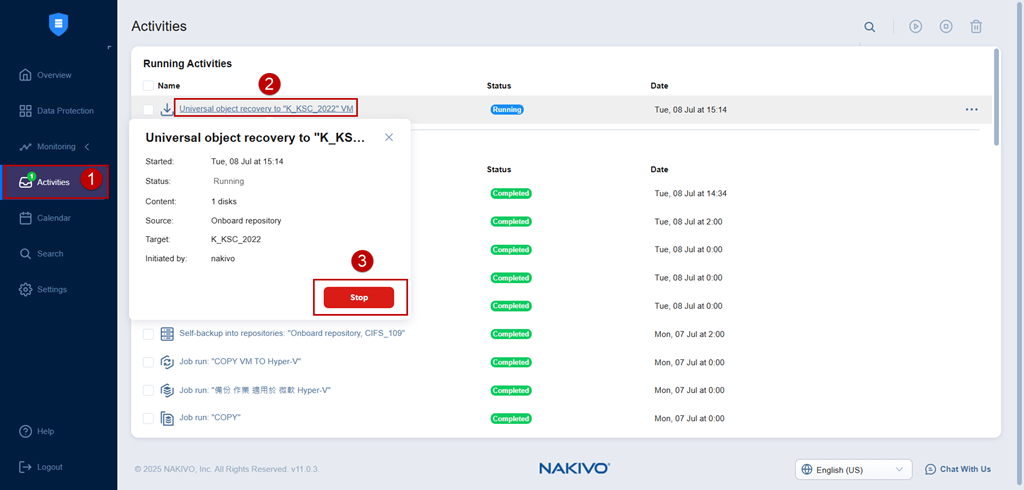Open Settings from the sidebar
Viewport: 1024px width, 490px height.
point(43,289)
